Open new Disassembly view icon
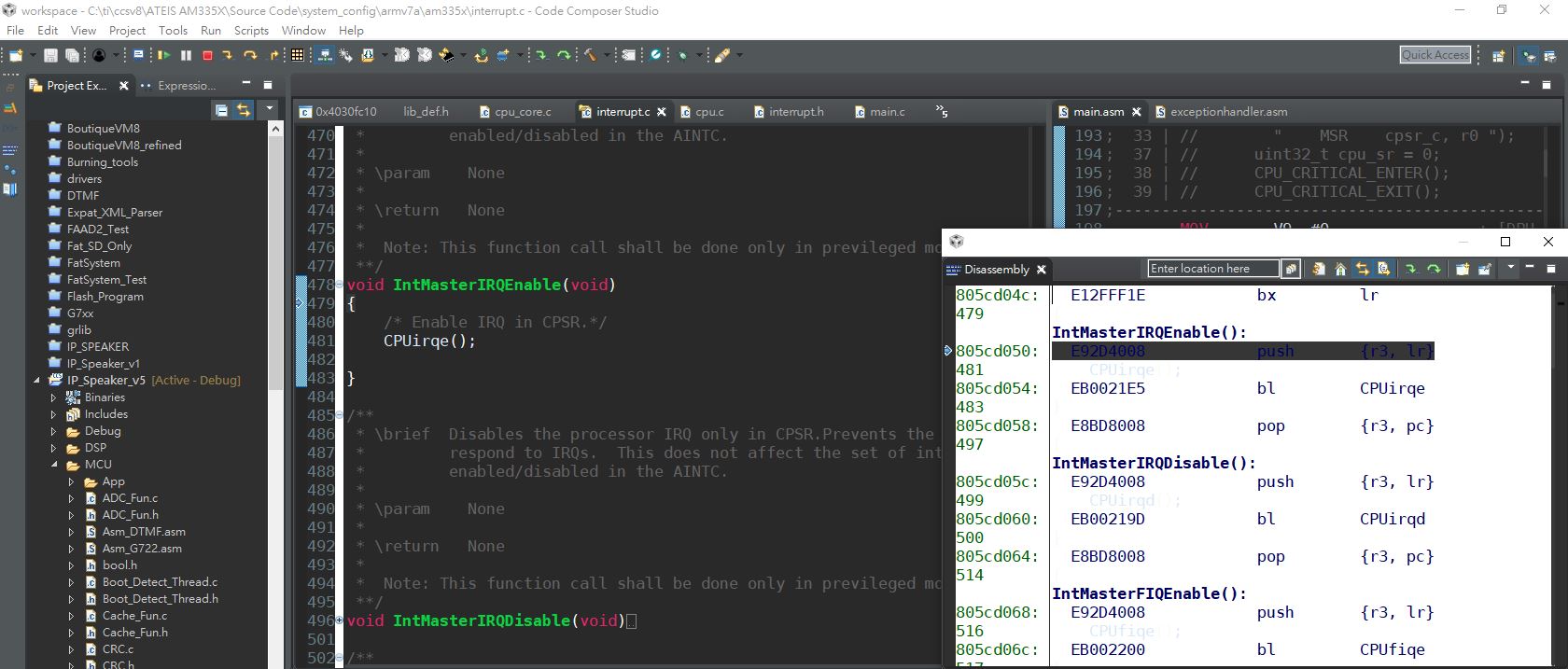1568x669 pixels. (x=1463, y=269)
